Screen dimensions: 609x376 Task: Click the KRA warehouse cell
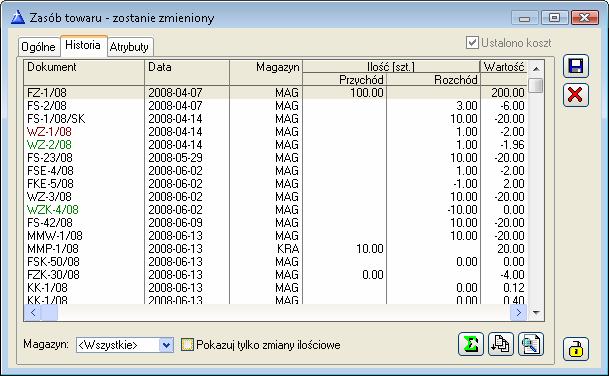[288, 249]
